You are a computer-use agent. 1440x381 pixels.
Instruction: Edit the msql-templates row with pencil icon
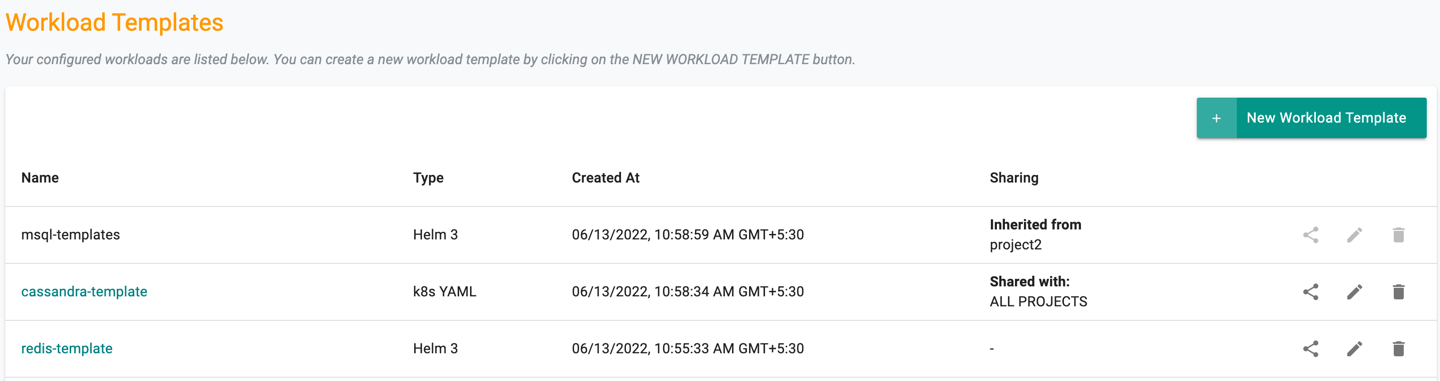1355,235
